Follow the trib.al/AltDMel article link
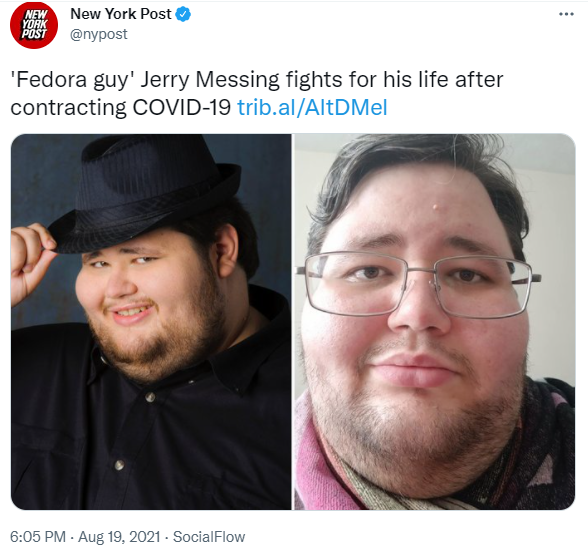Viewport: 588px width, 557px height. tap(312, 107)
